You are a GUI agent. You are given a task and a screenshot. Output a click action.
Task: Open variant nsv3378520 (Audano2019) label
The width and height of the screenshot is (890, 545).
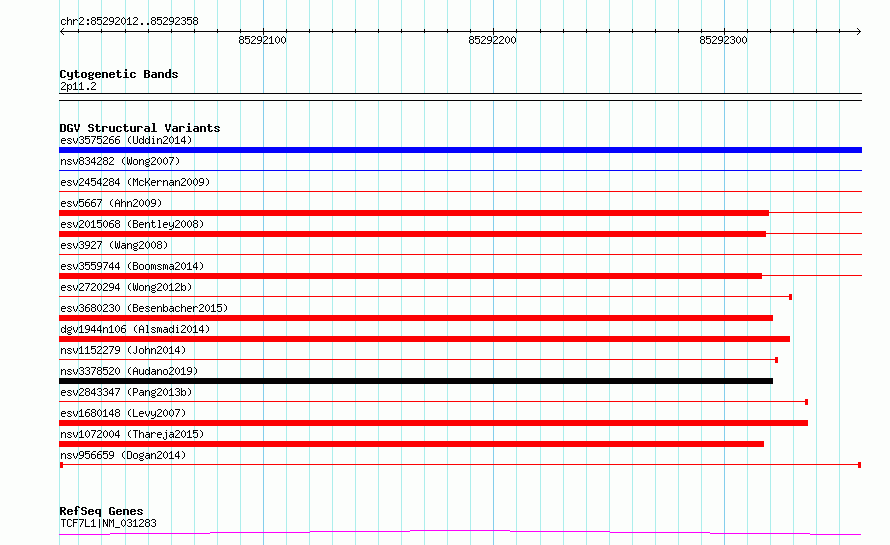click(x=129, y=371)
